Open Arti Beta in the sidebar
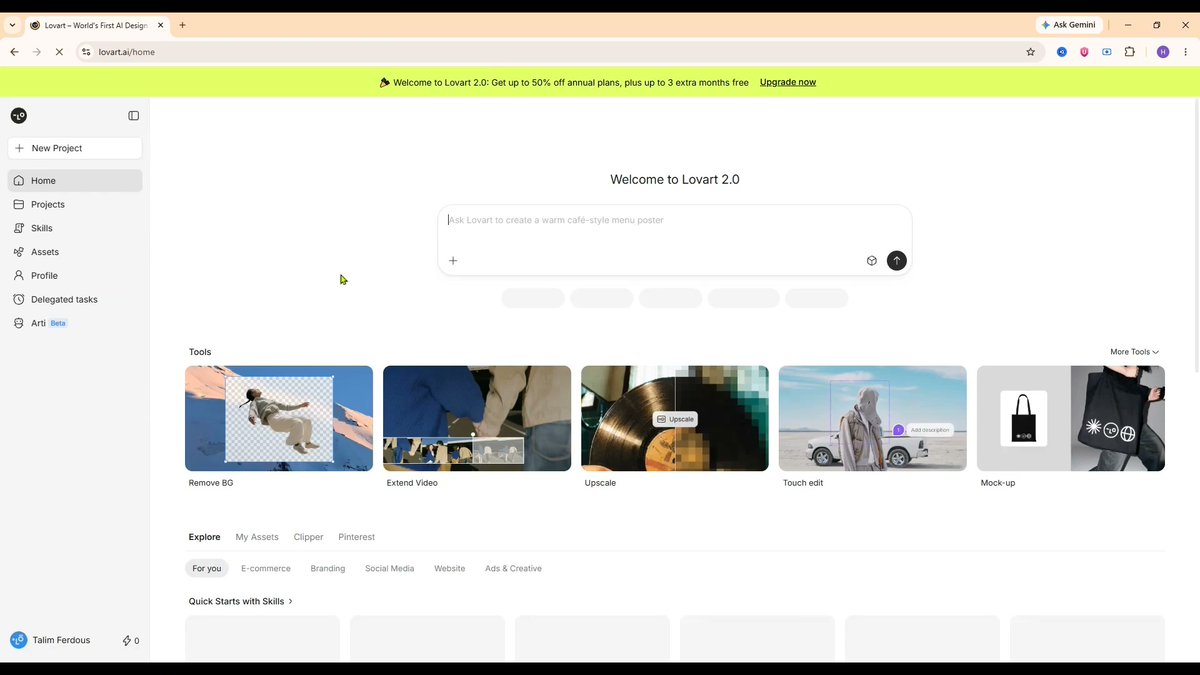 coord(75,323)
